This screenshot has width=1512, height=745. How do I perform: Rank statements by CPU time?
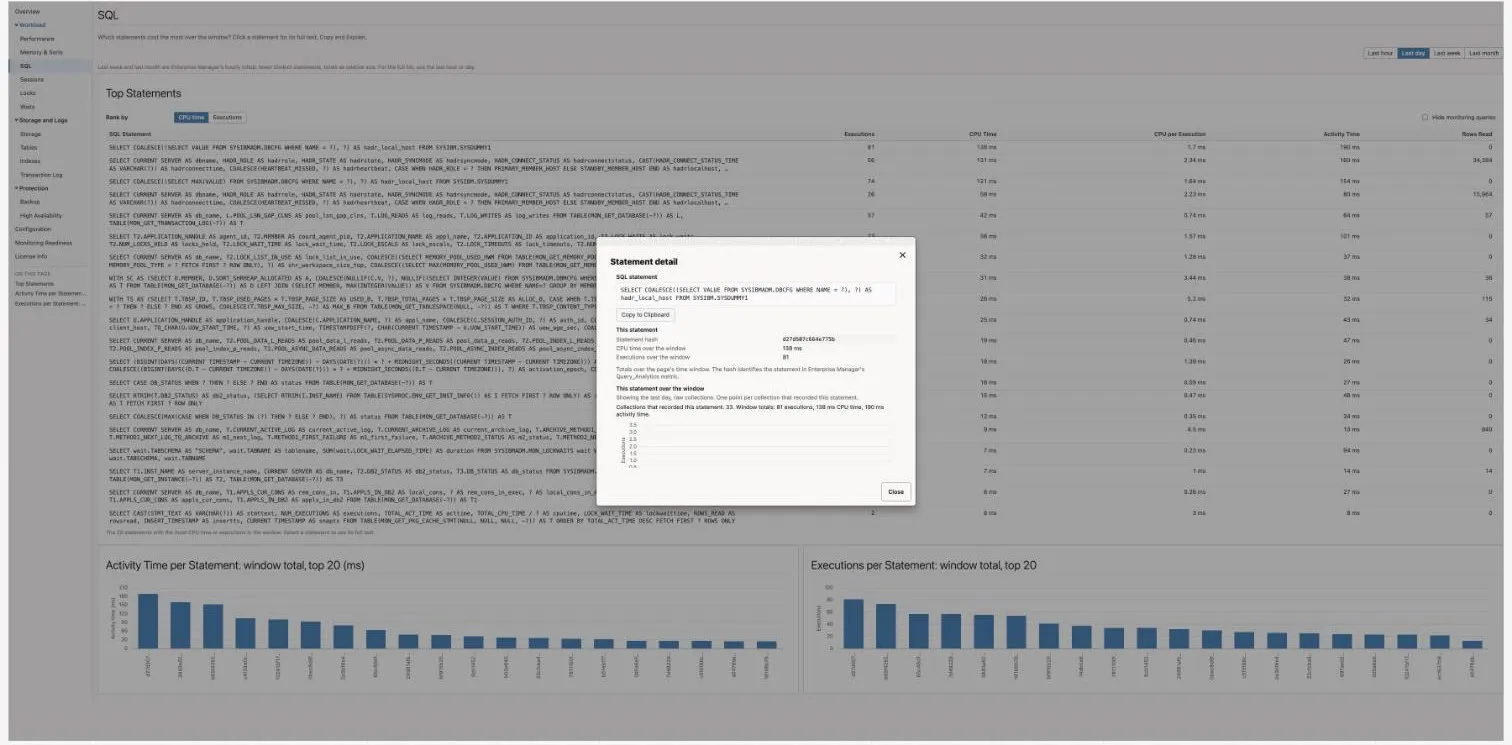coord(191,117)
